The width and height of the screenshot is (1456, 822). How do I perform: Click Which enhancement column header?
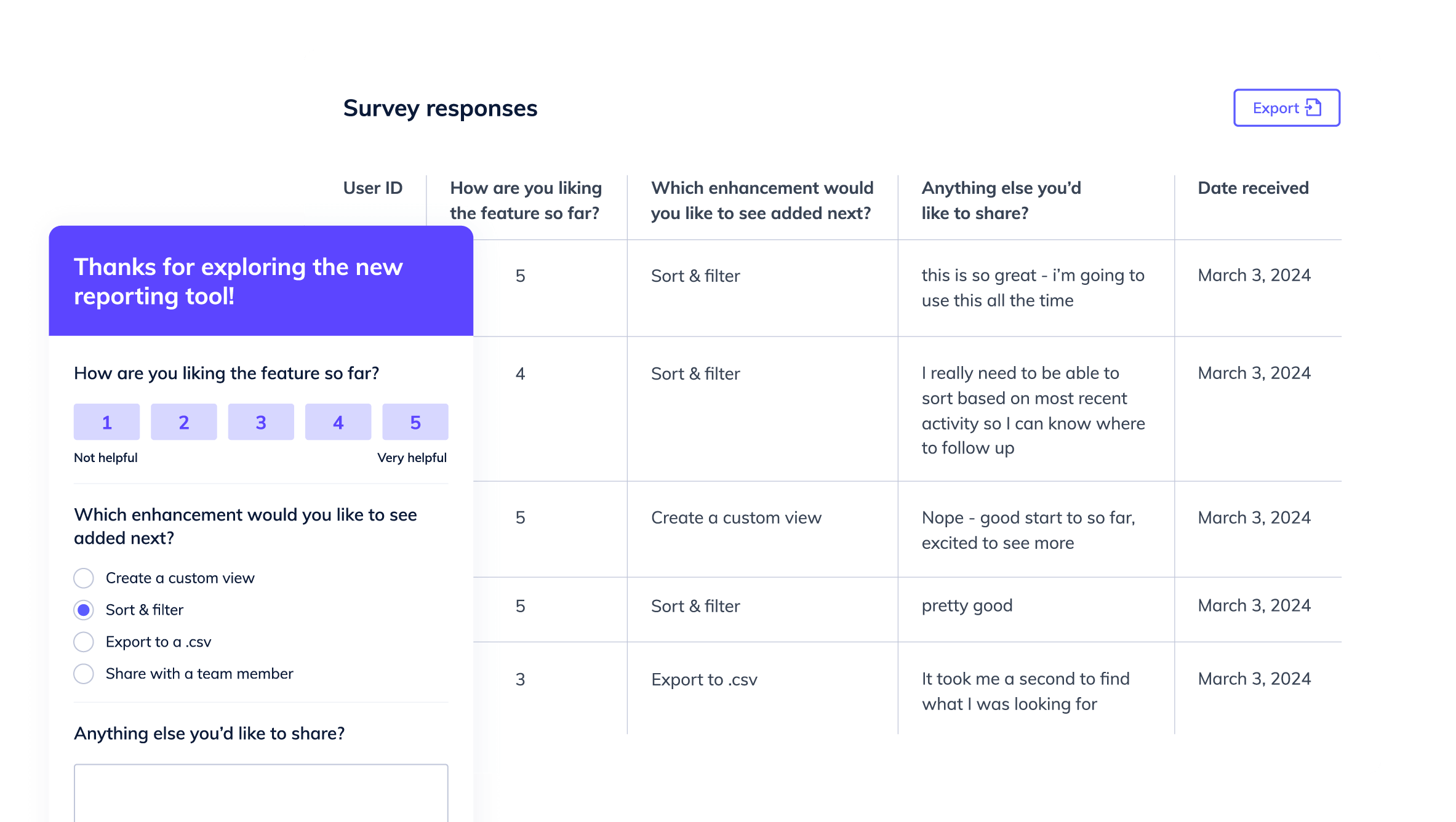pyautogui.click(x=762, y=201)
